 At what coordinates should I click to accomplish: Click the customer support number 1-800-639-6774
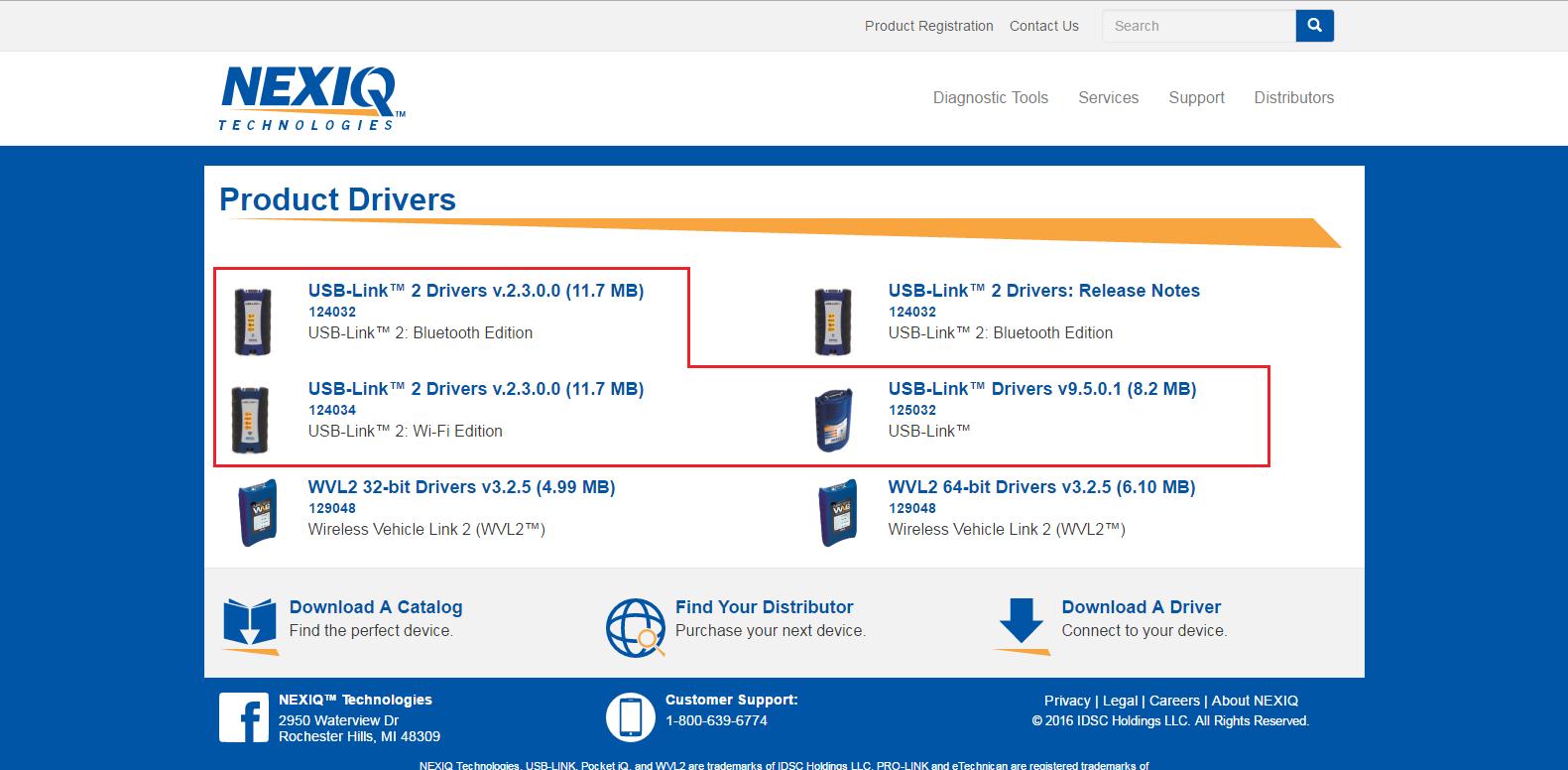coord(716,720)
